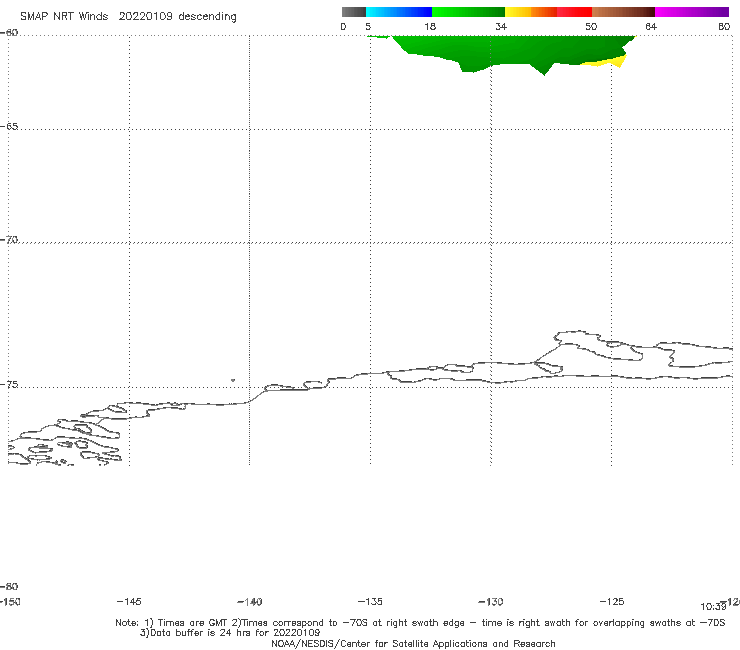Click the latitude label '-75'

pos(9,385)
